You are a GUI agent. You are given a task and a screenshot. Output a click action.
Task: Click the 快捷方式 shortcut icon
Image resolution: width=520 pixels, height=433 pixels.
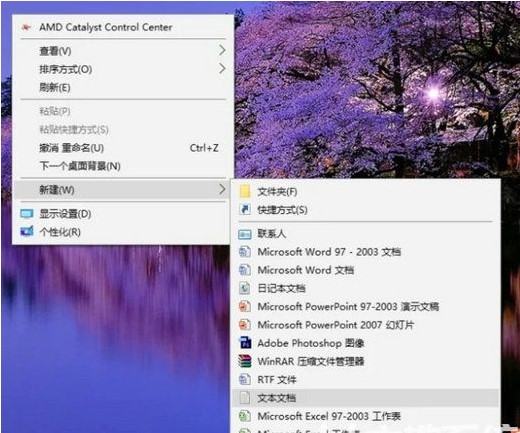[x=245, y=209]
